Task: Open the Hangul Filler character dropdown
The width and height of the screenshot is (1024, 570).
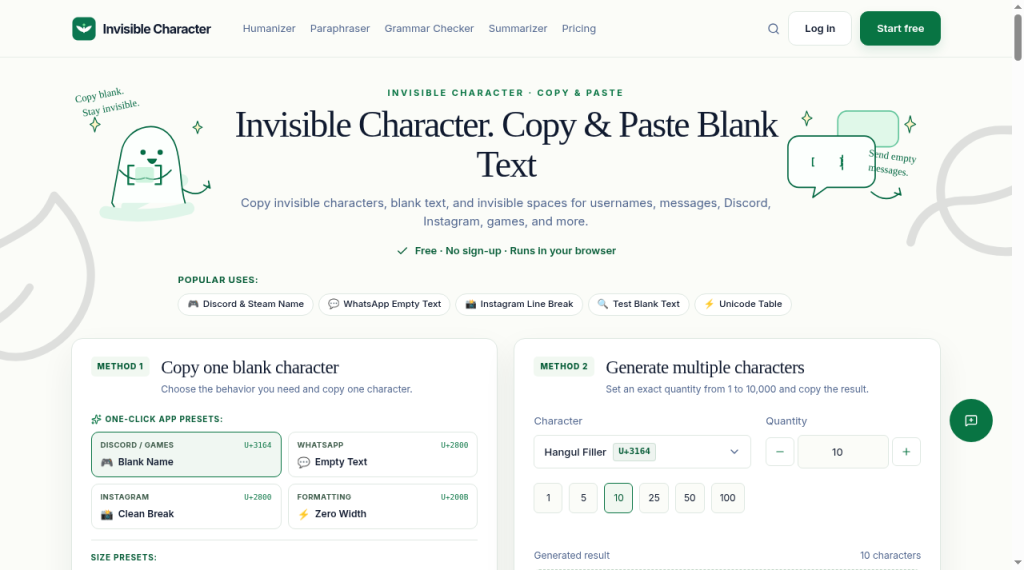Action: (642, 452)
